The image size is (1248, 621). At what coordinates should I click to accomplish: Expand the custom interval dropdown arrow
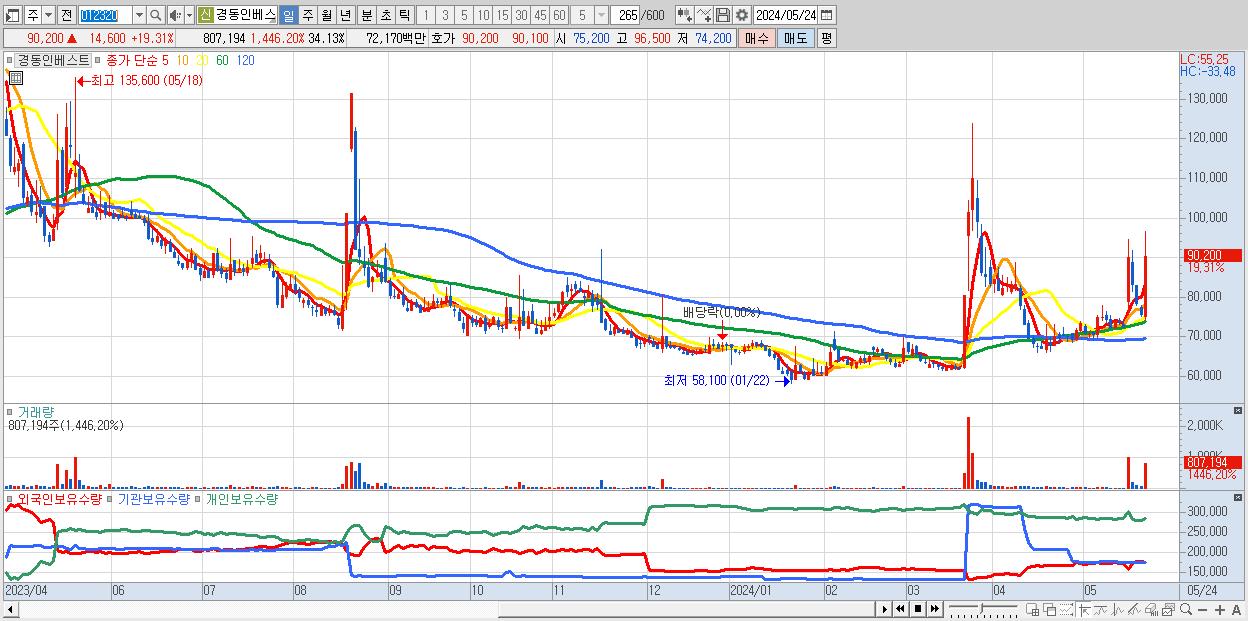(x=601, y=15)
